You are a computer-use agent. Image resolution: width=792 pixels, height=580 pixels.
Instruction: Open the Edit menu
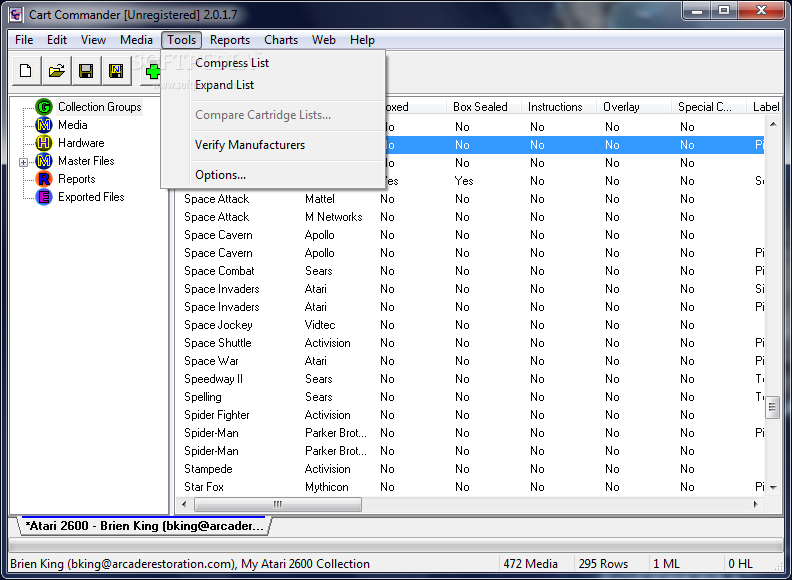(57, 40)
